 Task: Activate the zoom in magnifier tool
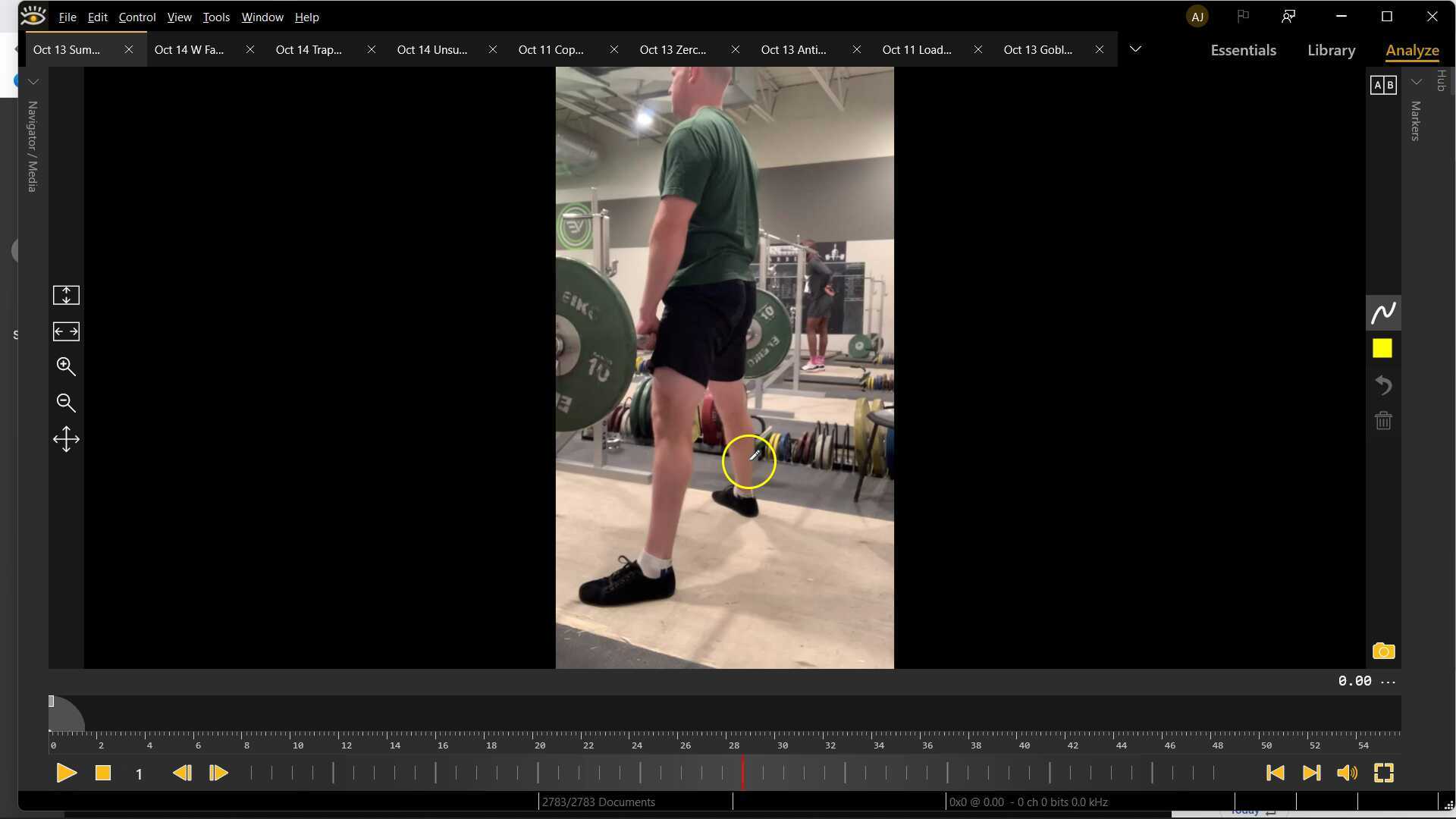[x=66, y=366]
